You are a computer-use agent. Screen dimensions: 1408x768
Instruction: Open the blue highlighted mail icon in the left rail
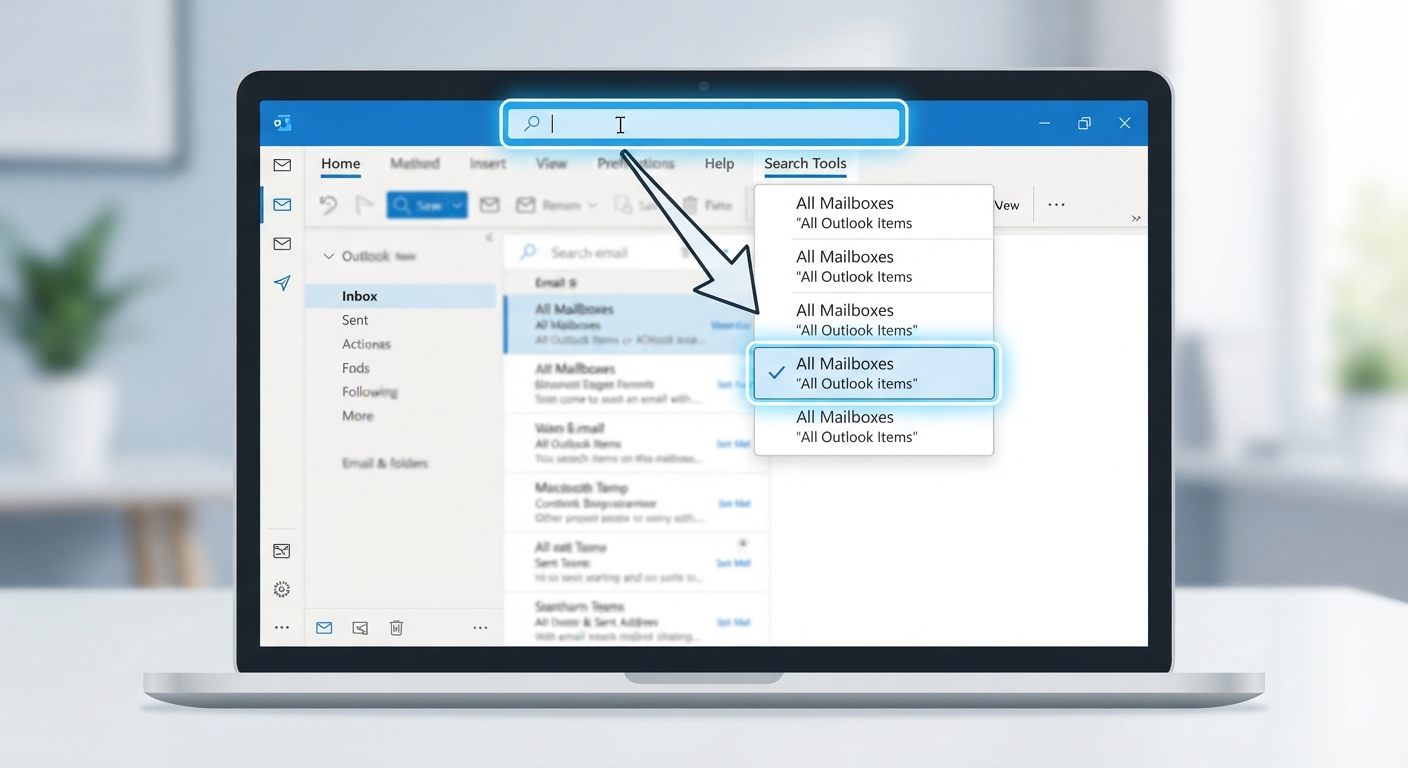coord(282,204)
